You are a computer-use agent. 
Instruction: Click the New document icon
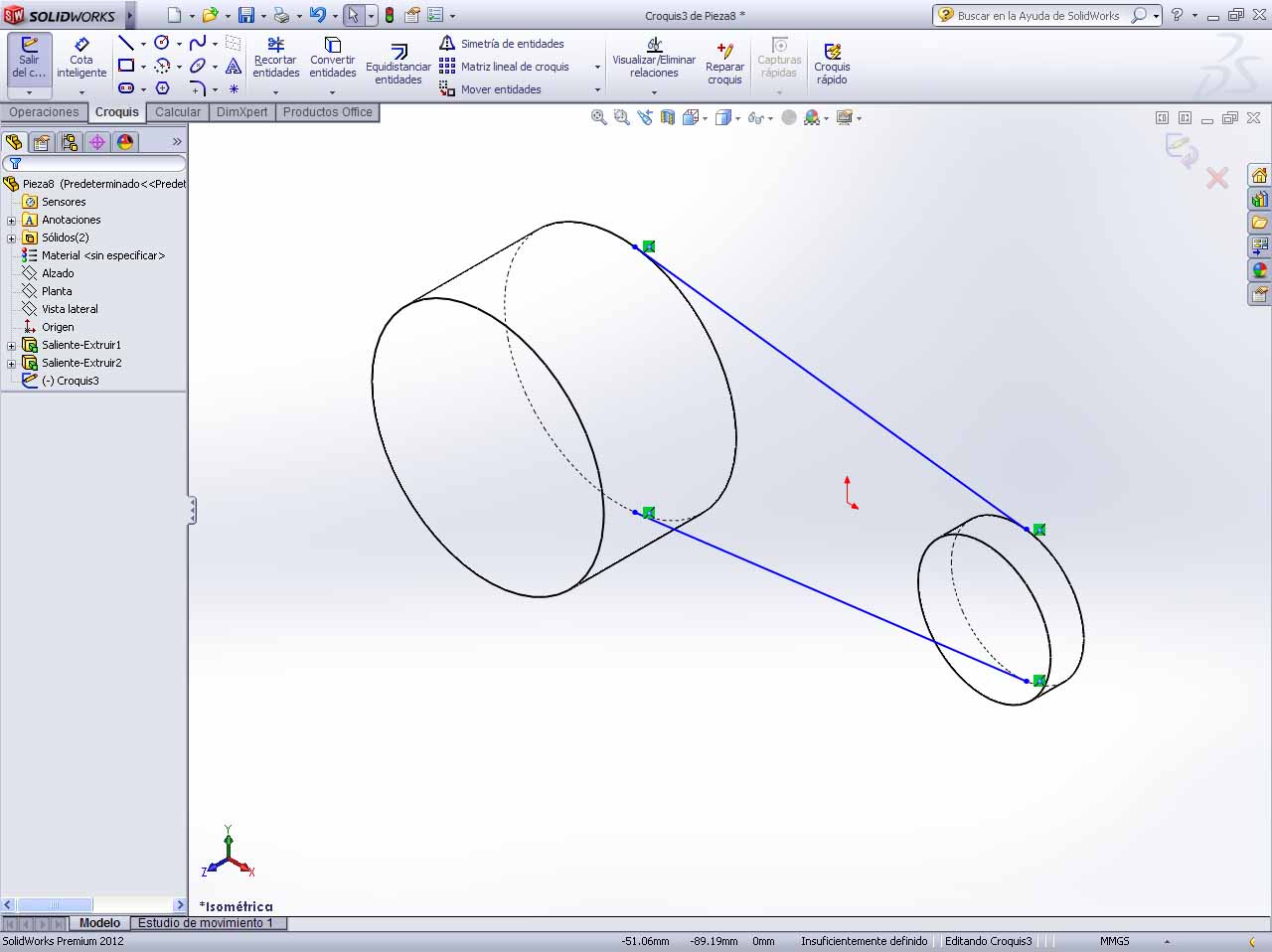174,15
